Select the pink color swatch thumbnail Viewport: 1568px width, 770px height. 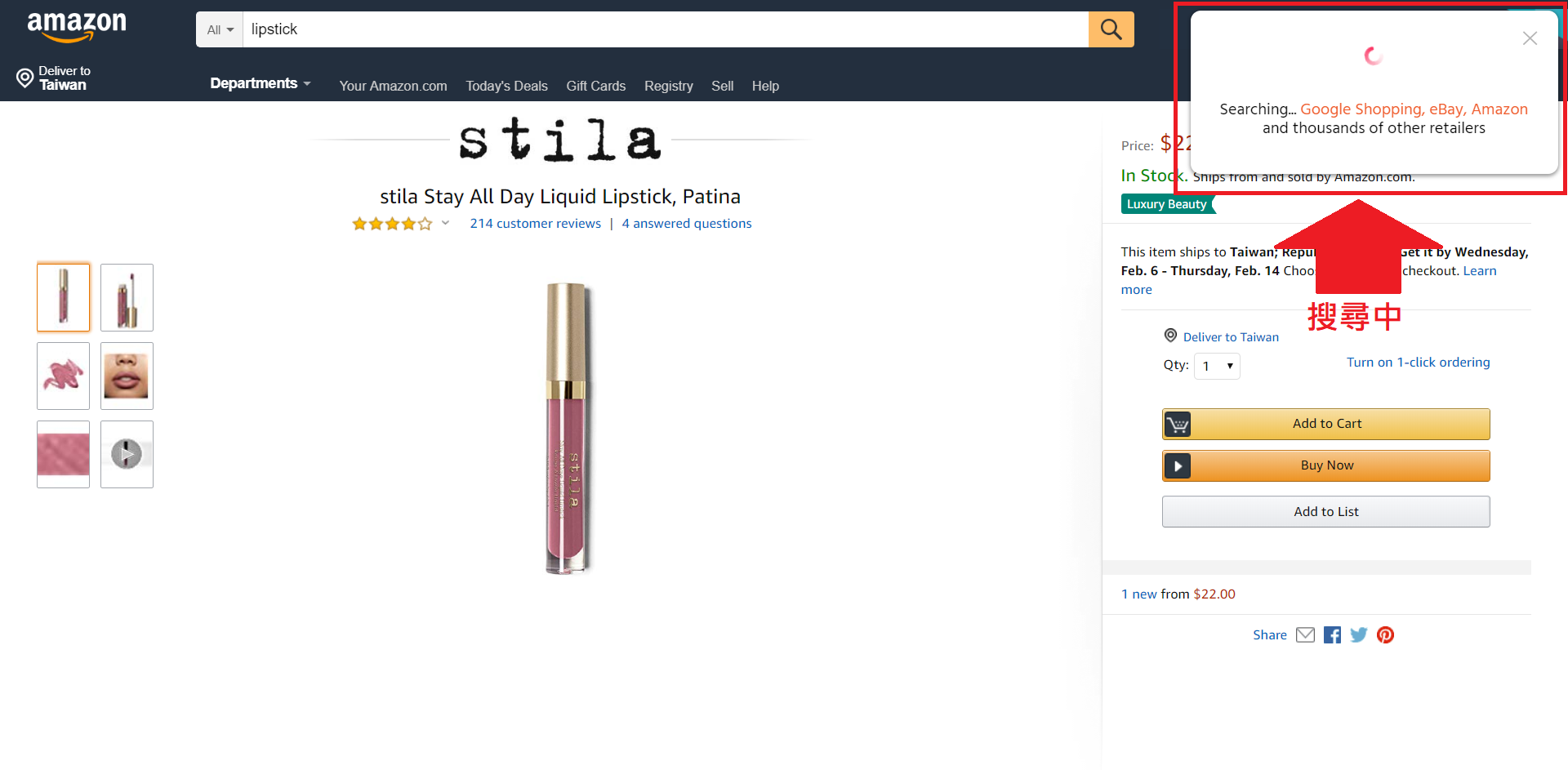pos(63,454)
